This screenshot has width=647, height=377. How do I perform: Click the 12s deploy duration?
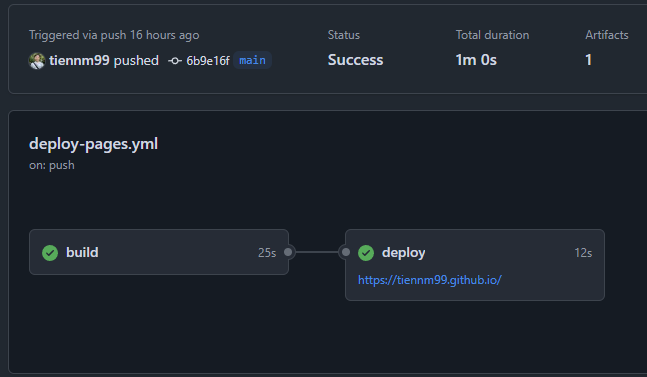(x=583, y=252)
